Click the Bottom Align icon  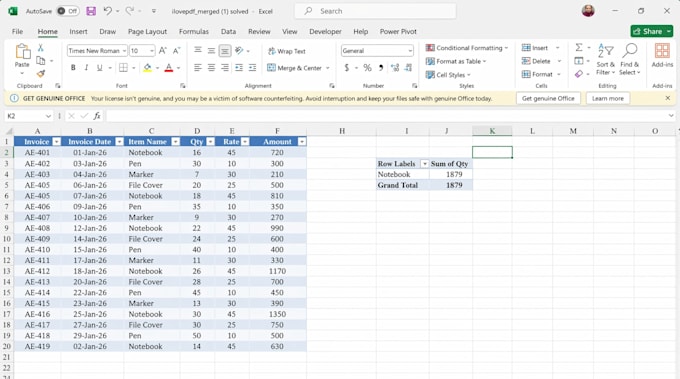225,51
